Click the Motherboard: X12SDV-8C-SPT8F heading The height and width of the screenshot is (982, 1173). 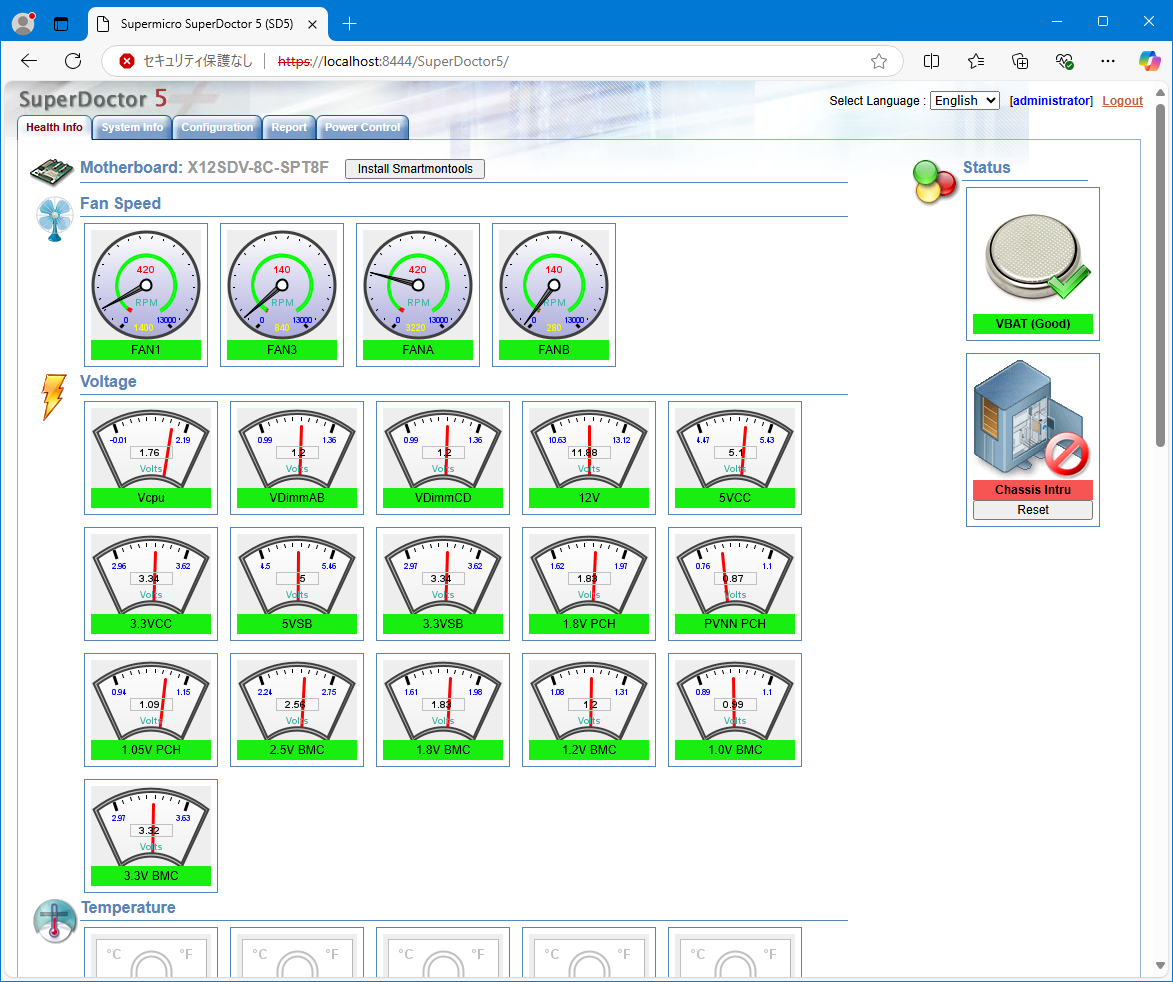[x=204, y=168]
